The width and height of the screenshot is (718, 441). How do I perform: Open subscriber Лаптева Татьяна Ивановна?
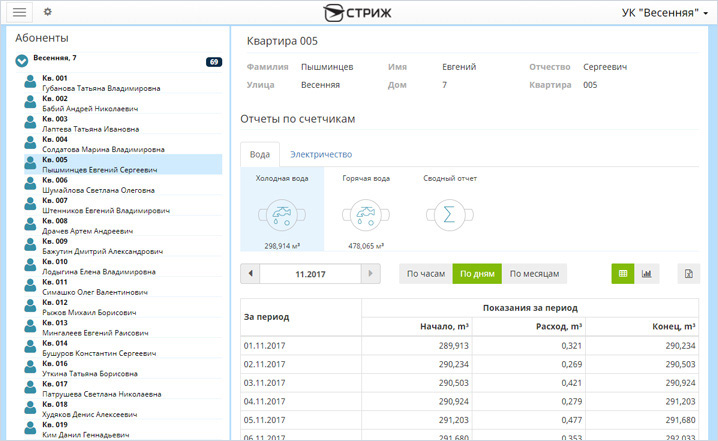[x=91, y=129]
